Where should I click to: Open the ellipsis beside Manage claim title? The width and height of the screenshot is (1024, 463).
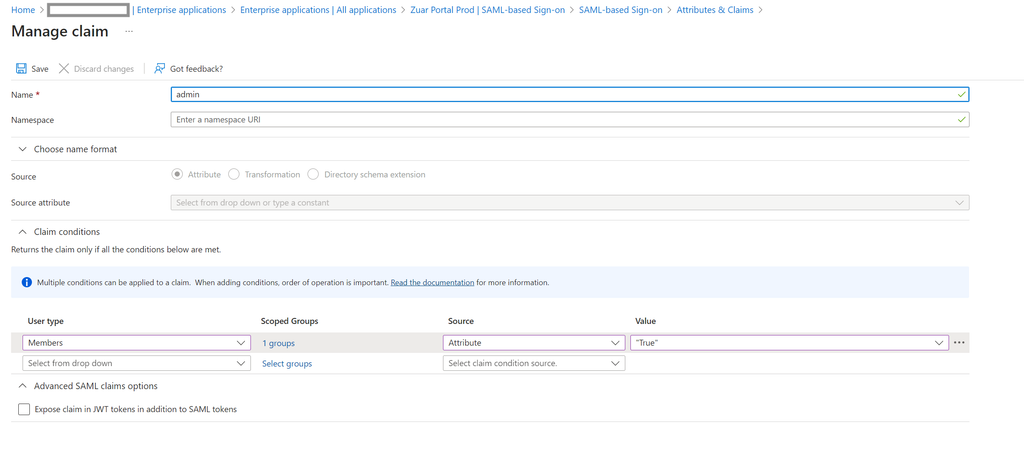pos(129,31)
